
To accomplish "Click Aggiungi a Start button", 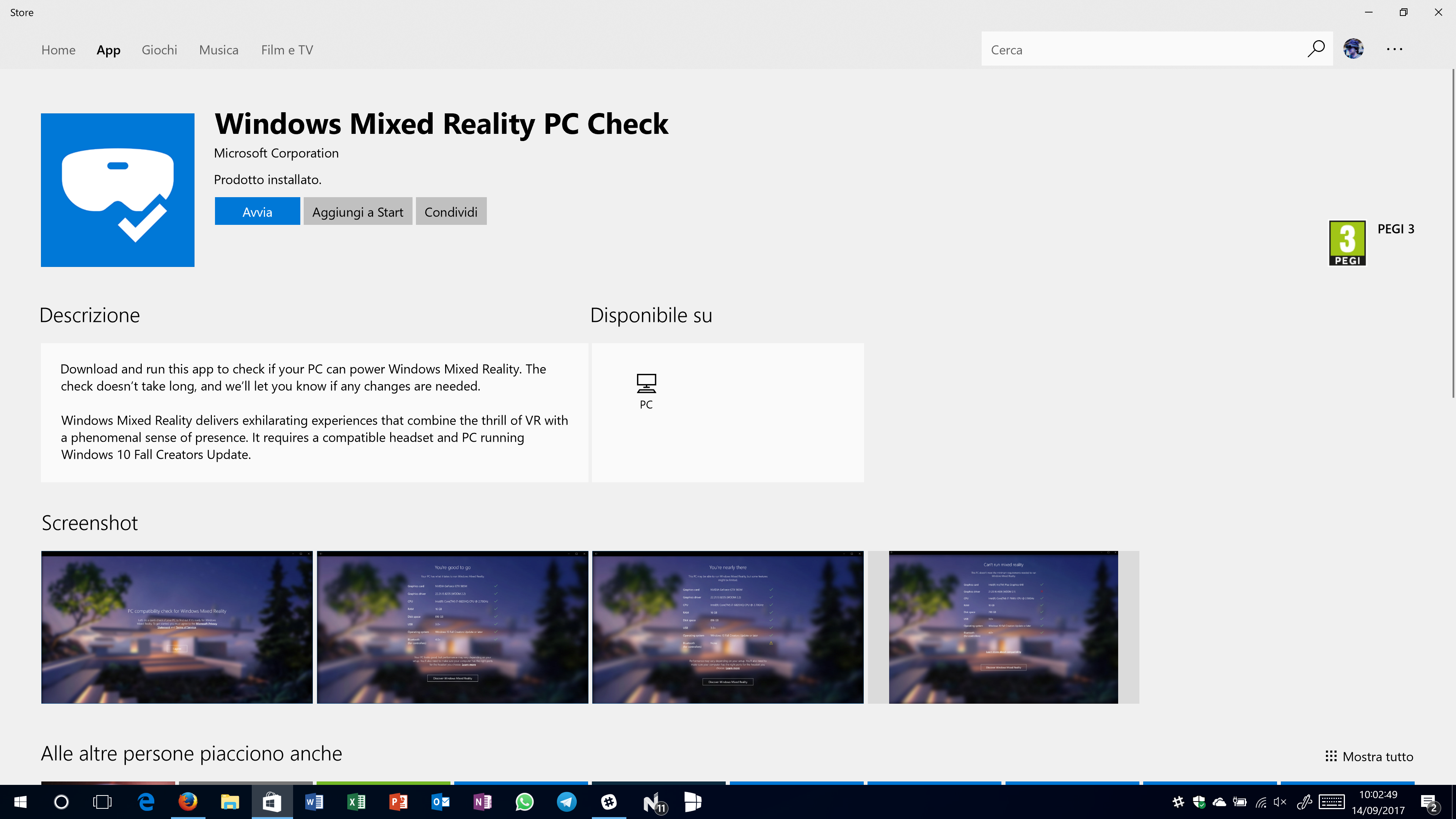I will coord(358,212).
